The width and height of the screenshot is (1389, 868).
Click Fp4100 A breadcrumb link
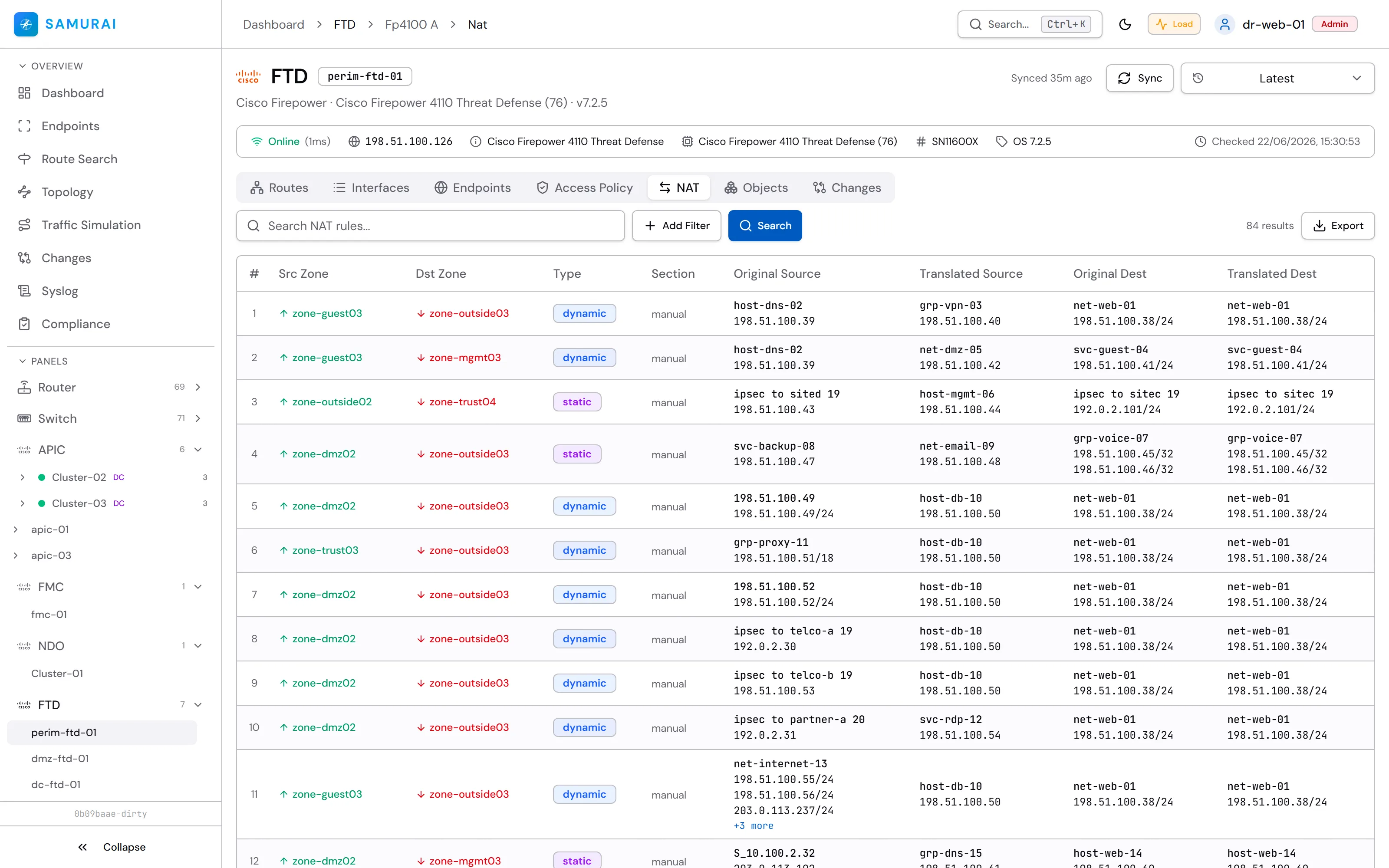click(x=411, y=24)
